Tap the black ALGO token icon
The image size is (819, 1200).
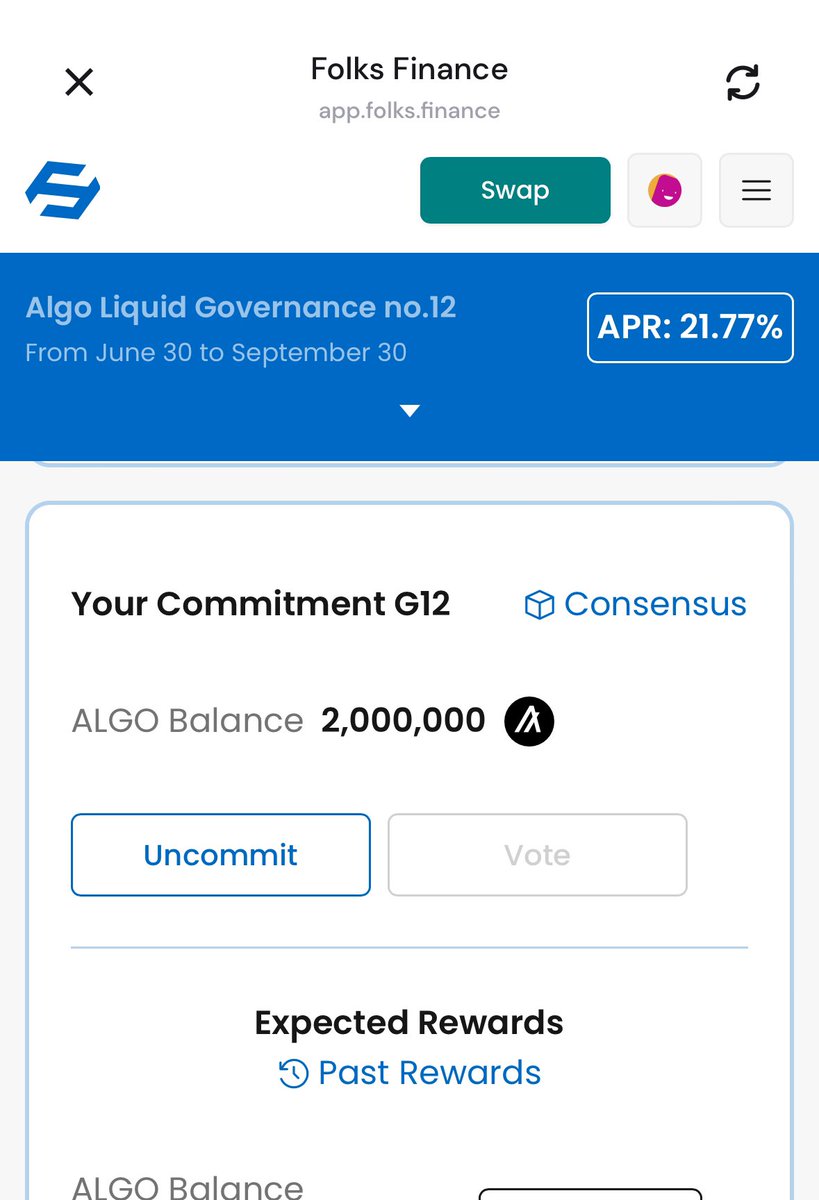529,721
